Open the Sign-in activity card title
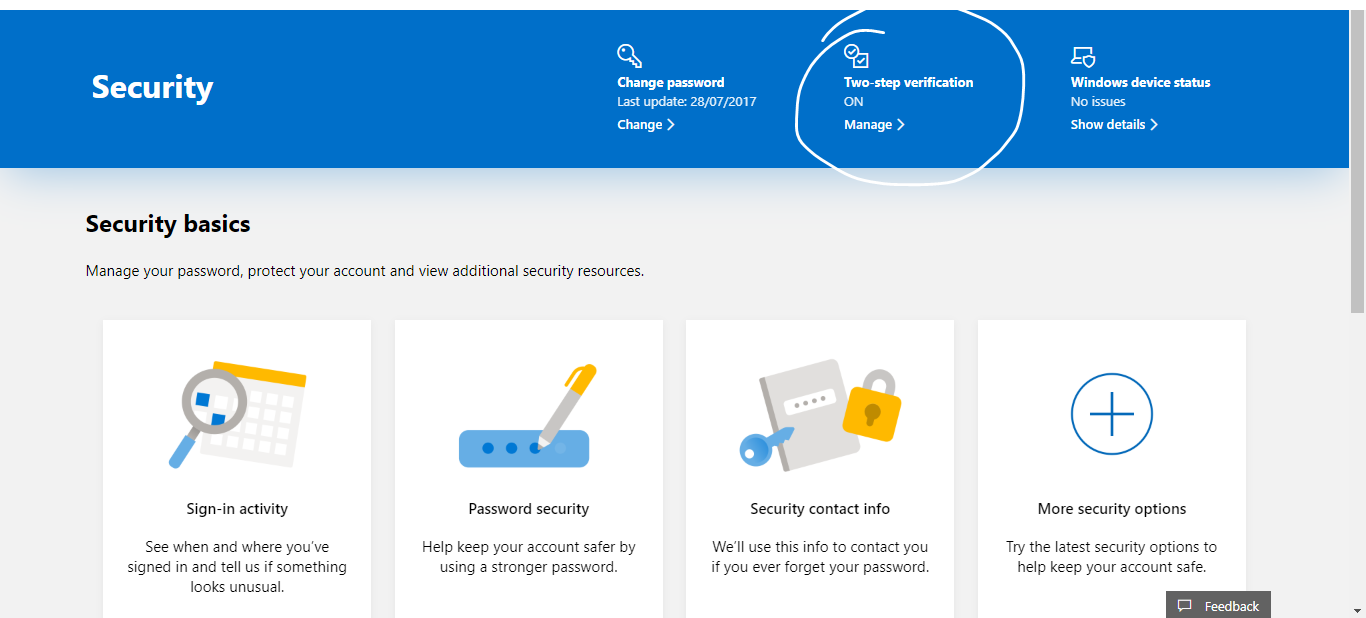 tap(237, 509)
